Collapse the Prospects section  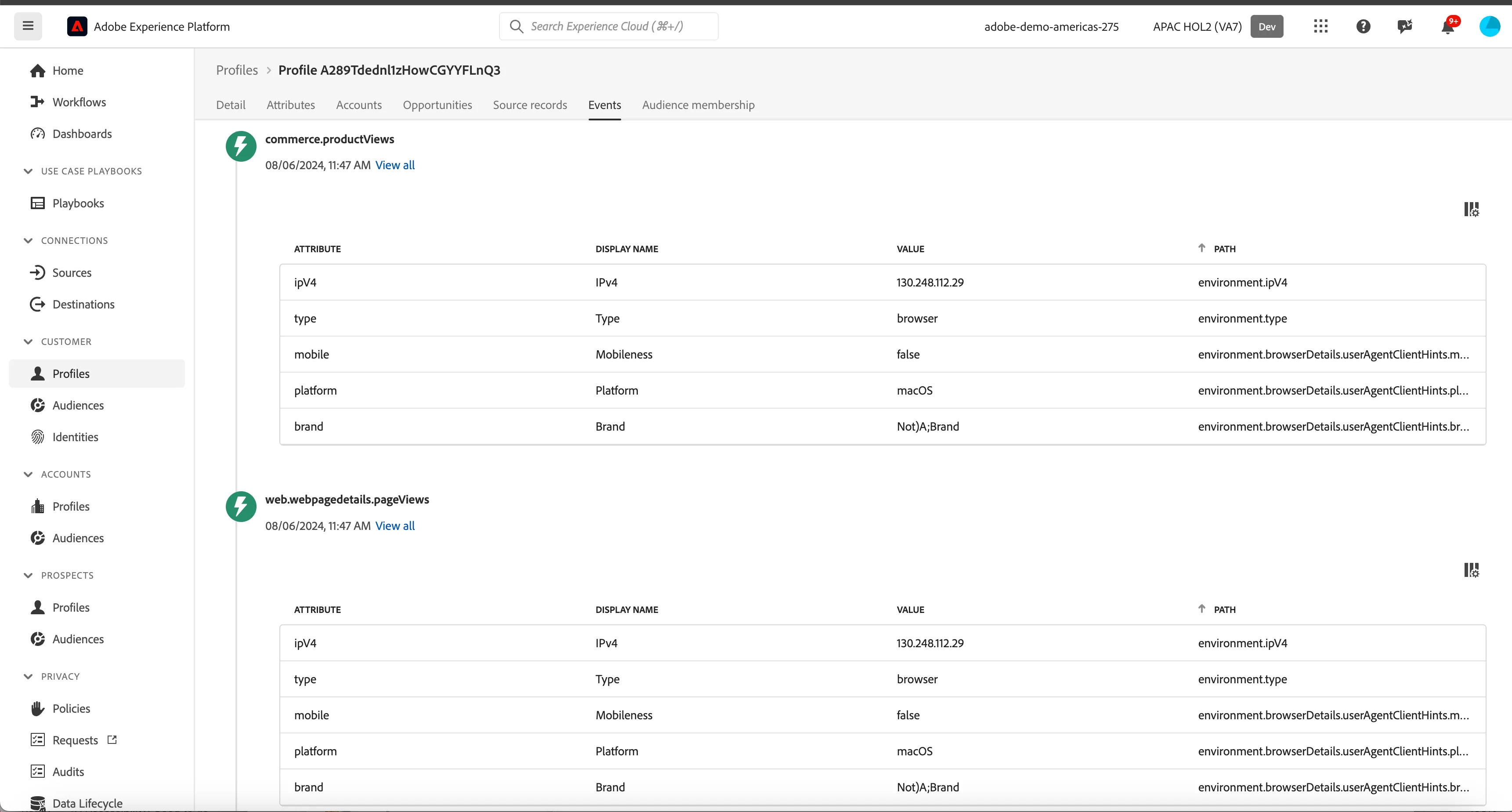pos(28,576)
